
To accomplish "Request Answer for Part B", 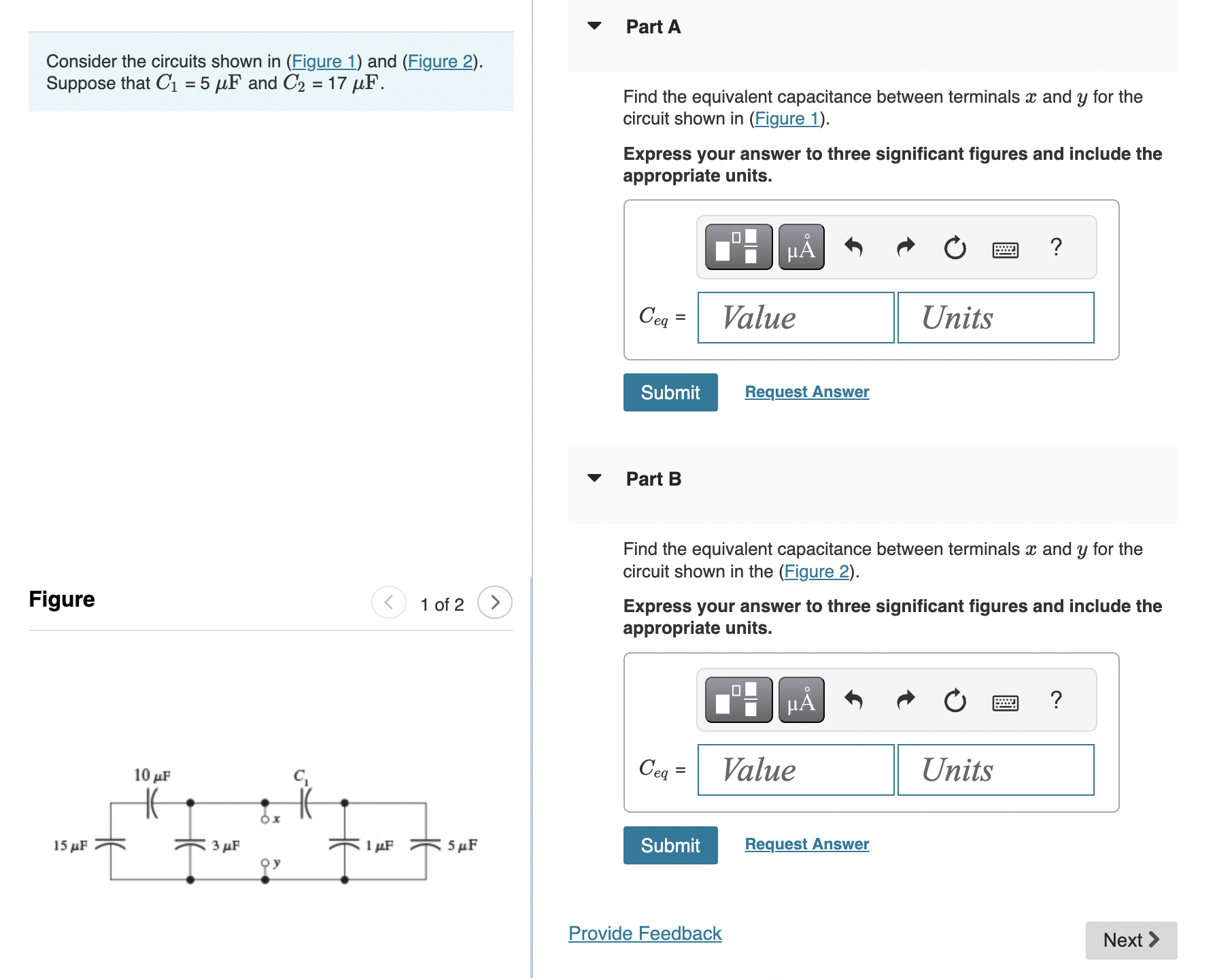I will (x=806, y=844).
